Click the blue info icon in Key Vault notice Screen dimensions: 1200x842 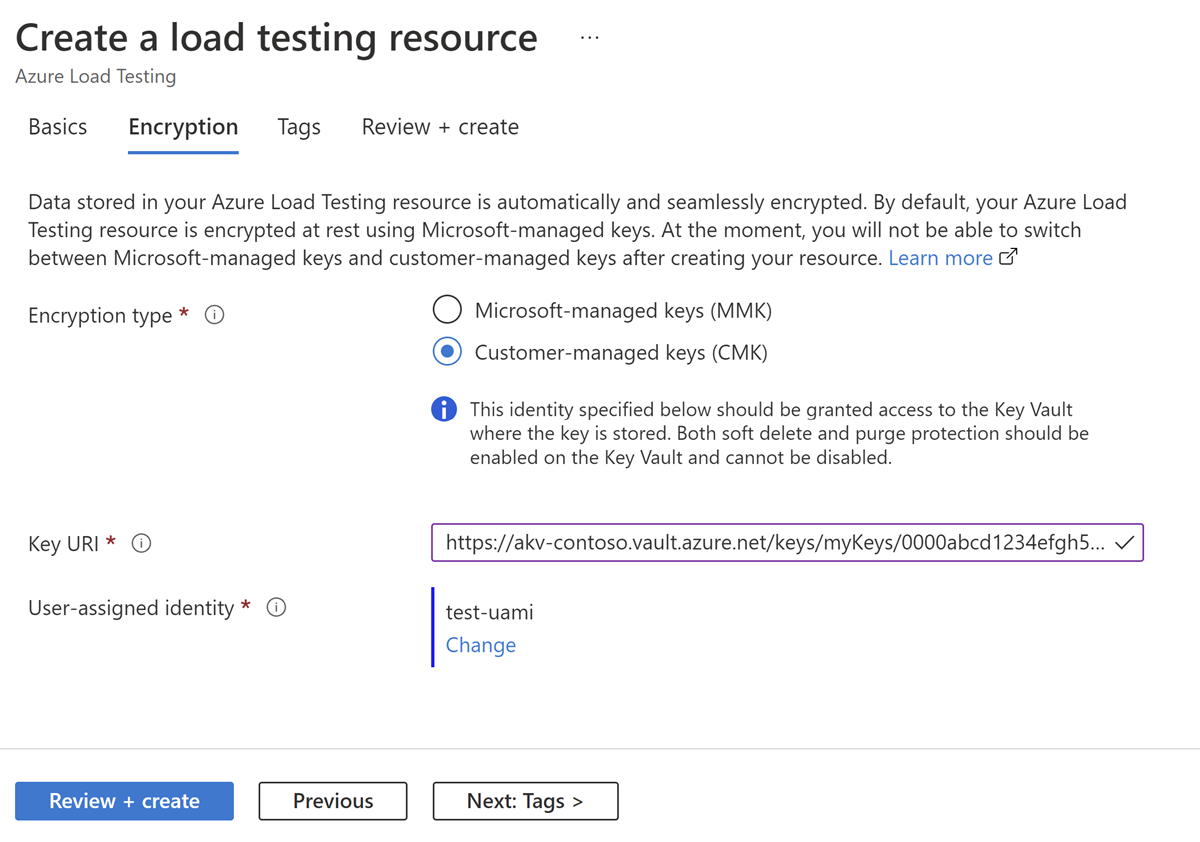pos(444,409)
